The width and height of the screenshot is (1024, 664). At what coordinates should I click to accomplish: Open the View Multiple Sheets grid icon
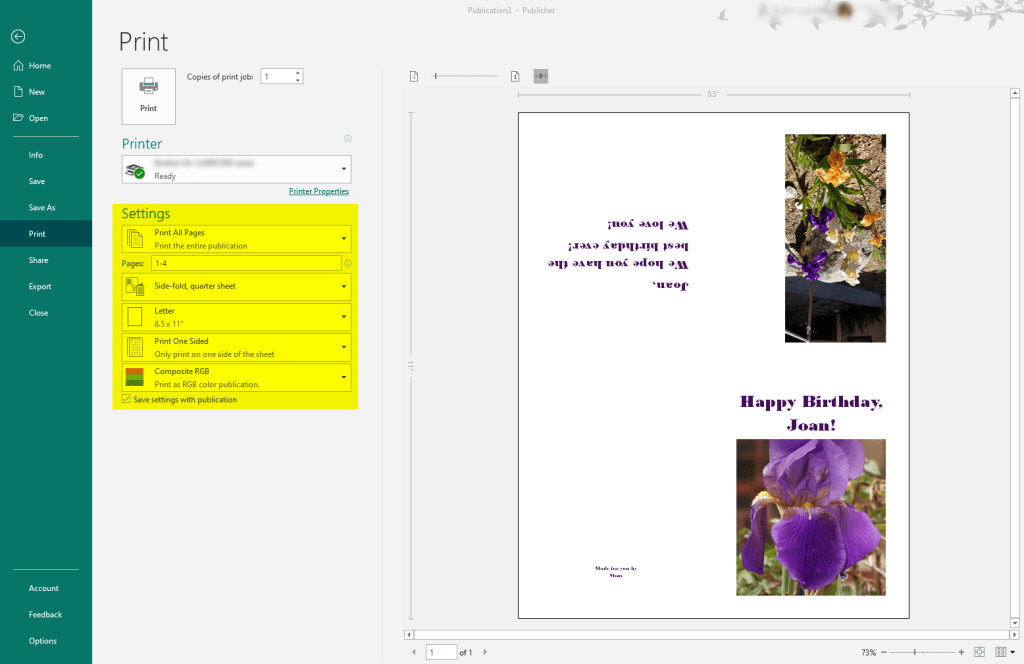(x=1001, y=652)
